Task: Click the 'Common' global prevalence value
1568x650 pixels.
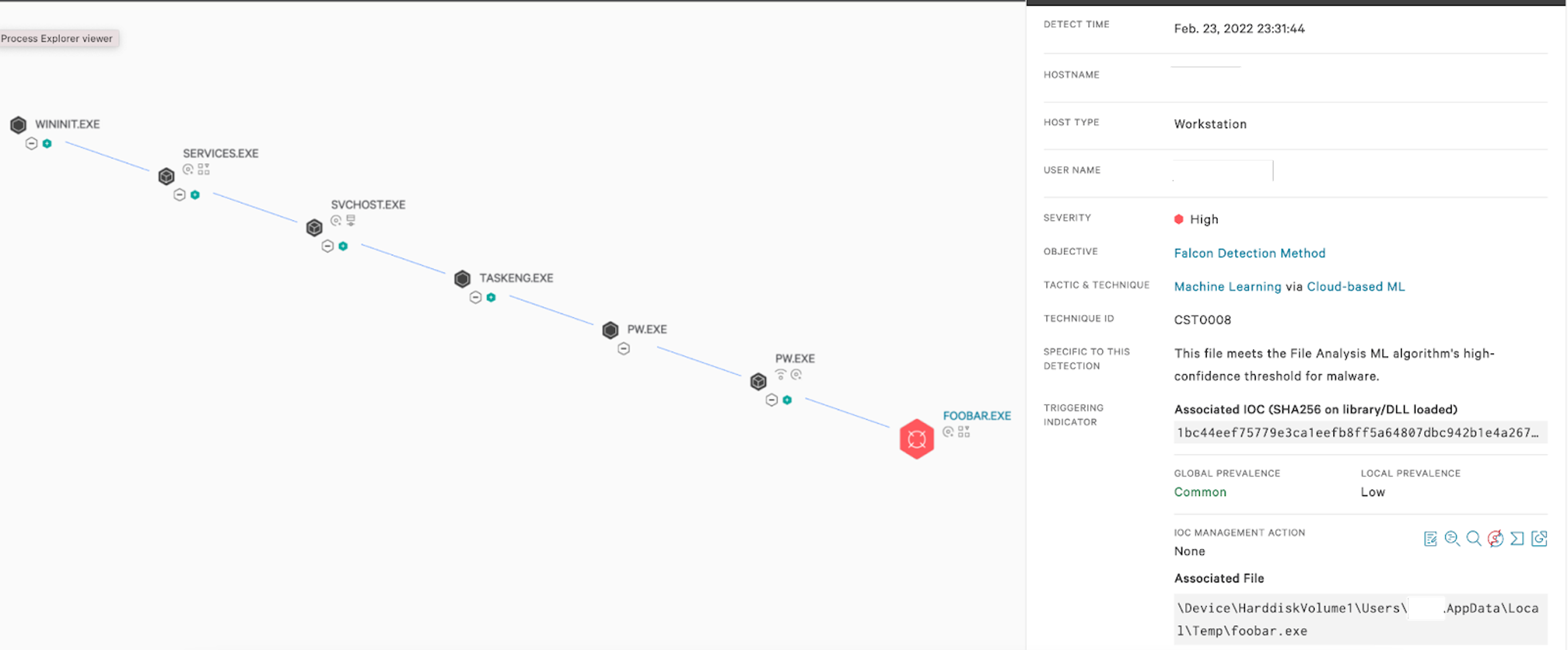Action: [1200, 492]
